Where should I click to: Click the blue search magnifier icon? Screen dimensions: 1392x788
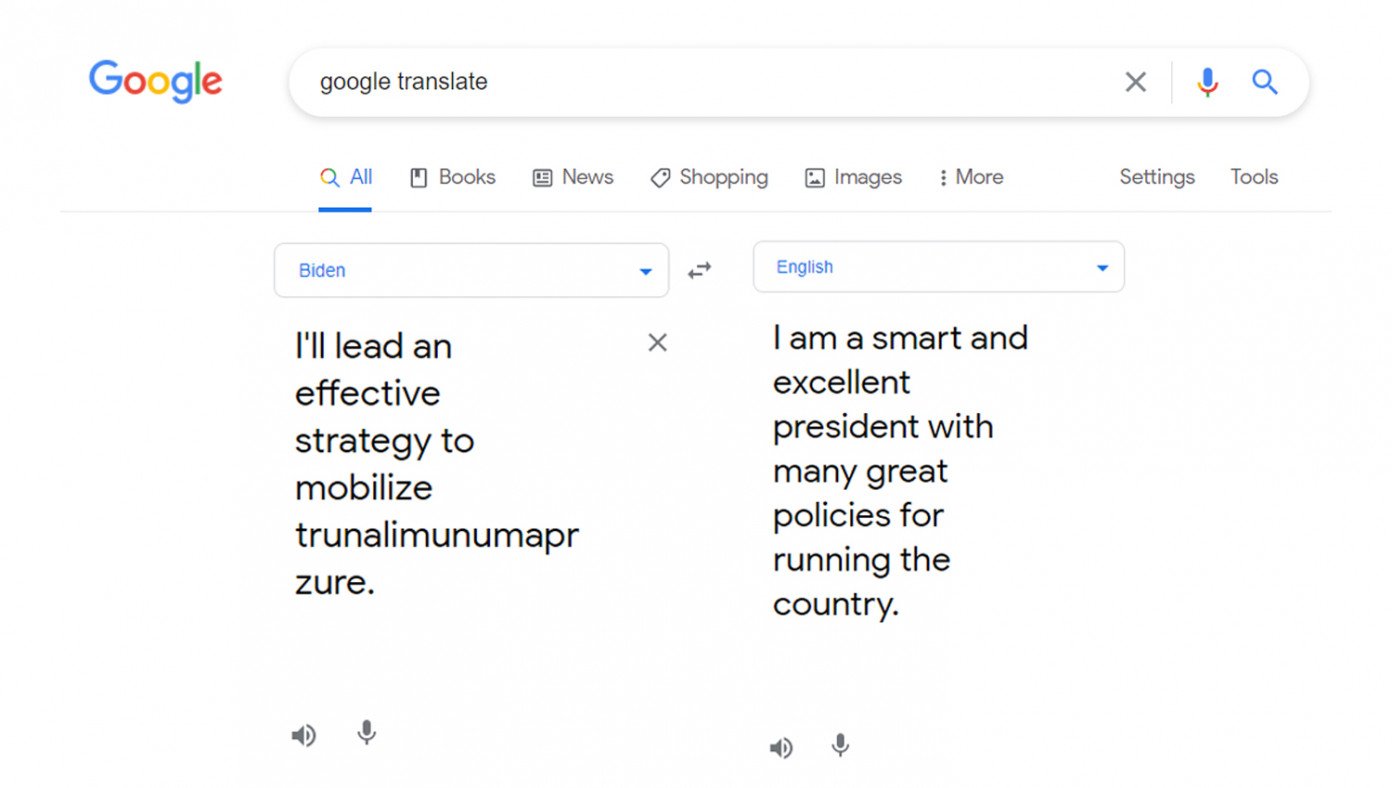[x=1265, y=82]
